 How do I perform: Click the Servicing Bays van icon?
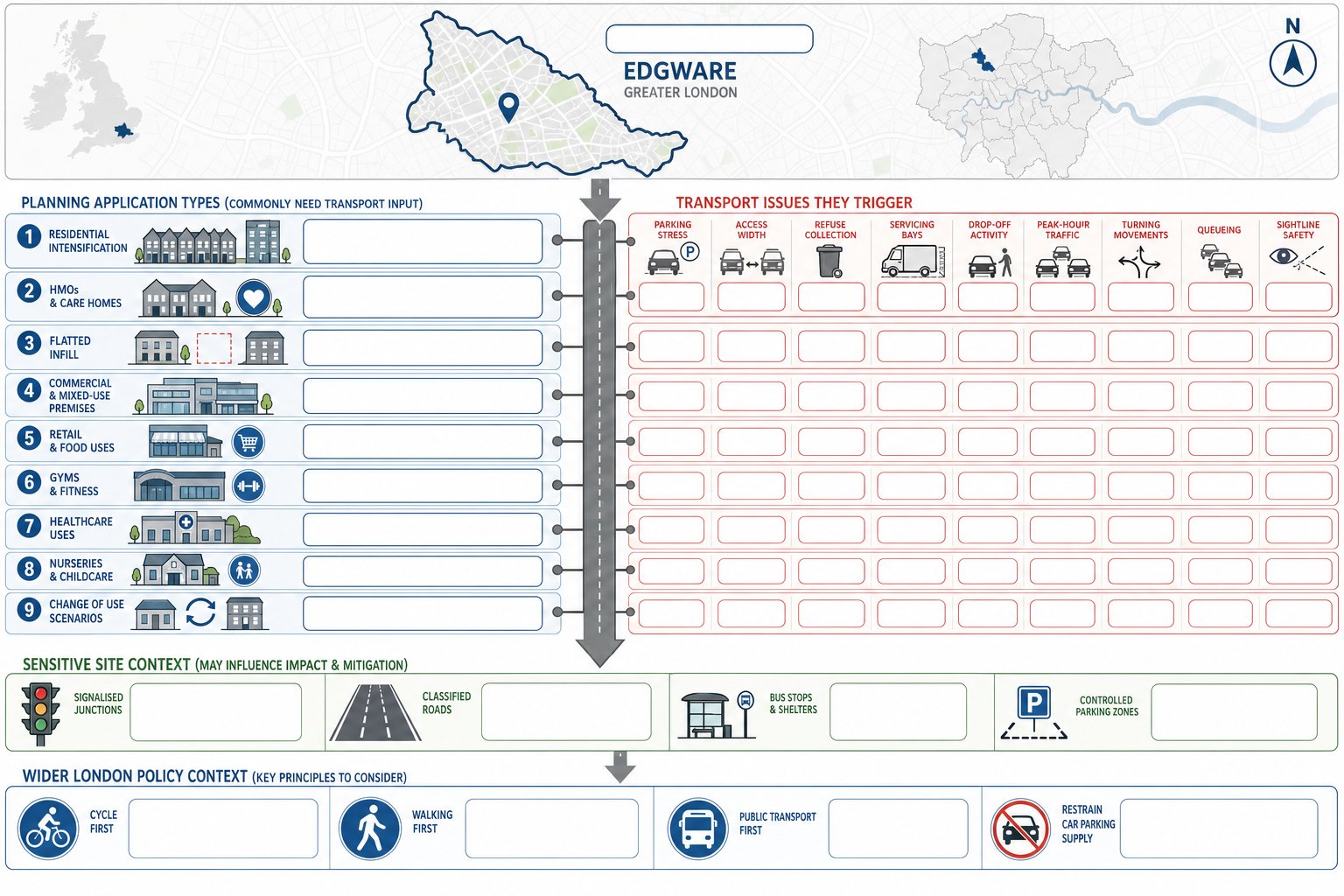point(913,262)
